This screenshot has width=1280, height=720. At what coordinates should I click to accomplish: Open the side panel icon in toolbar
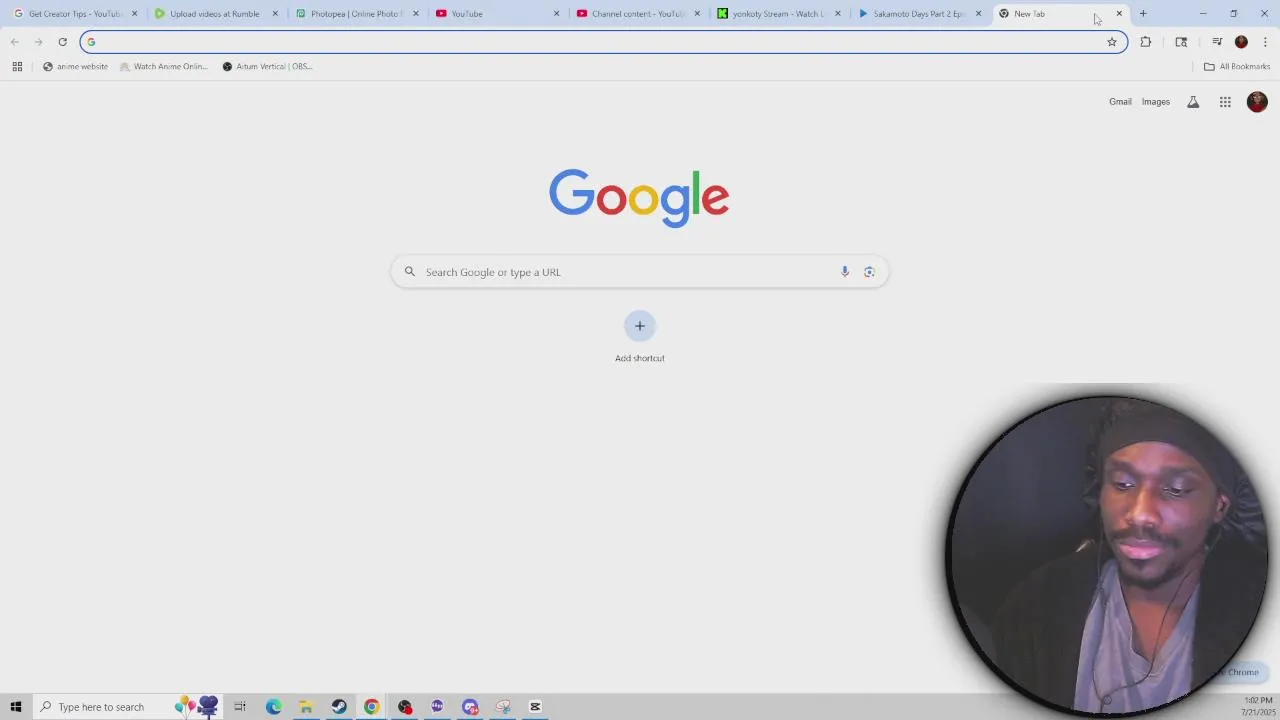(x=1181, y=42)
